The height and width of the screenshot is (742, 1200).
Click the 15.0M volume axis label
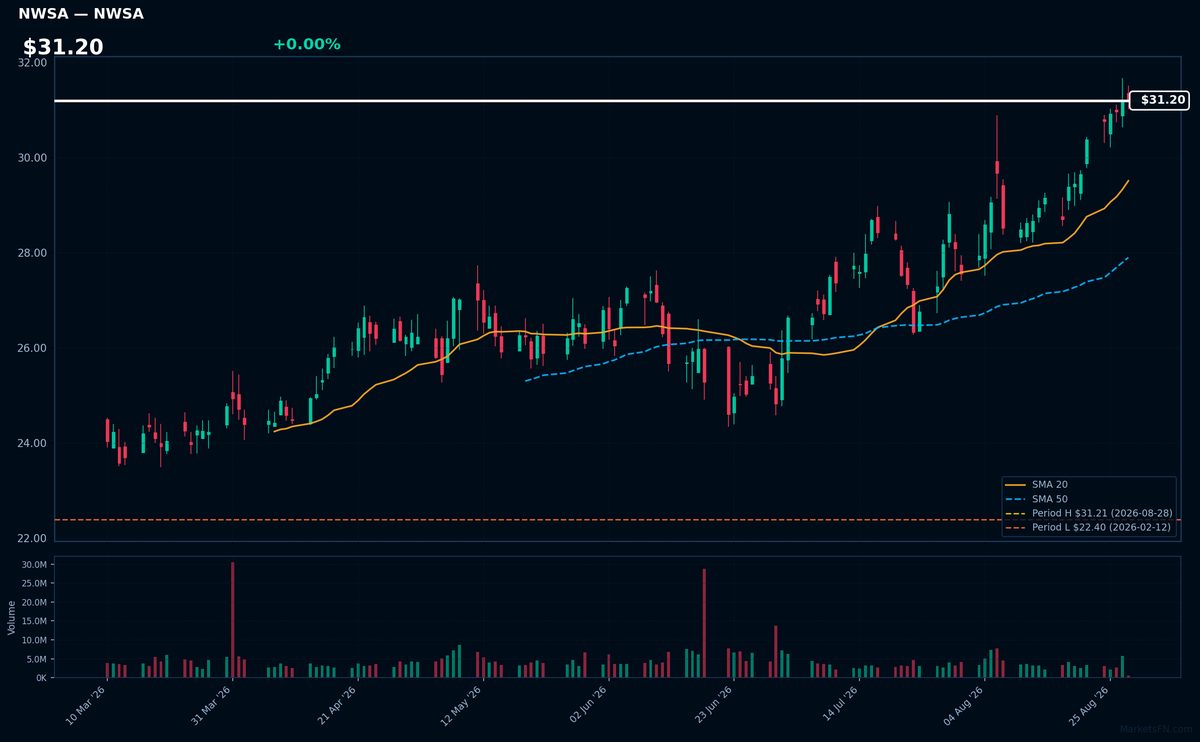(33, 621)
